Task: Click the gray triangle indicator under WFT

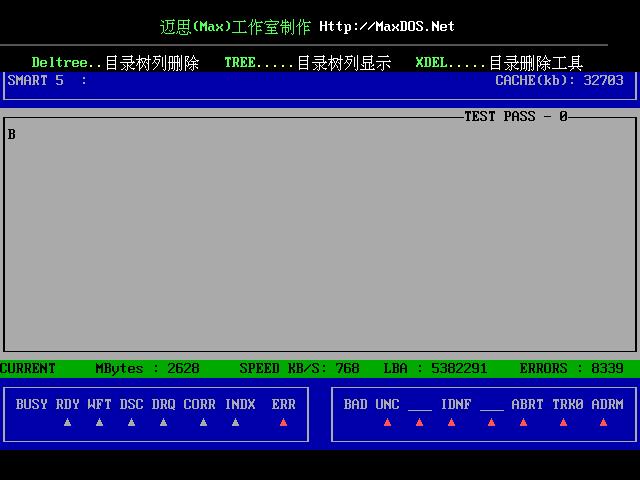Action: [x=100, y=422]
